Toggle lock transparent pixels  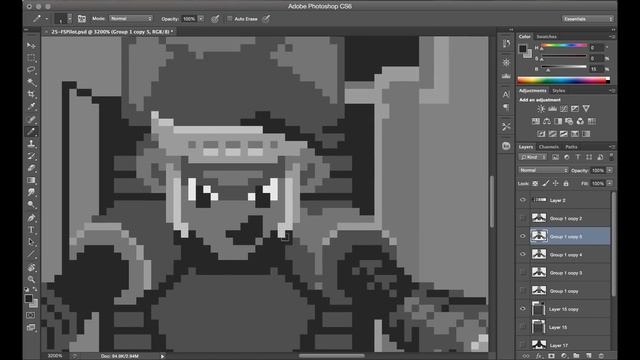coord(535,184)
